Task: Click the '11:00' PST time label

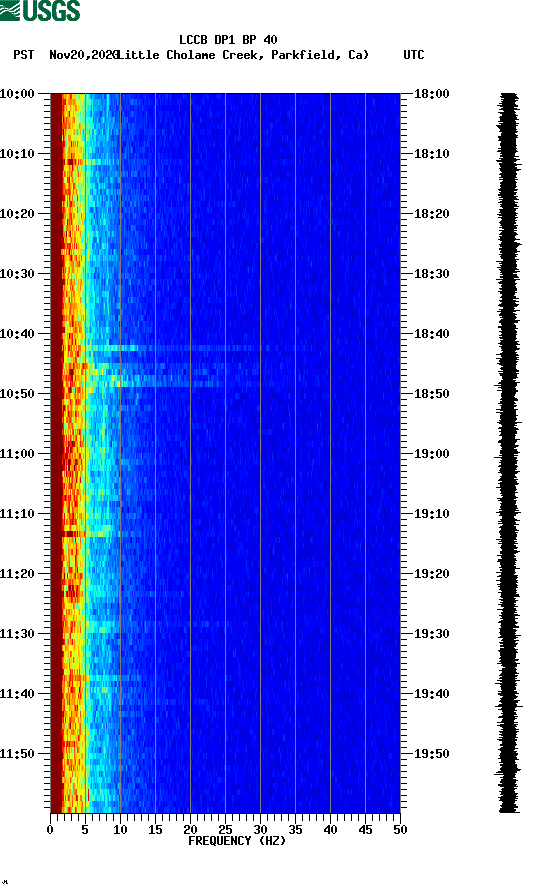Action: tap(17, 453)
